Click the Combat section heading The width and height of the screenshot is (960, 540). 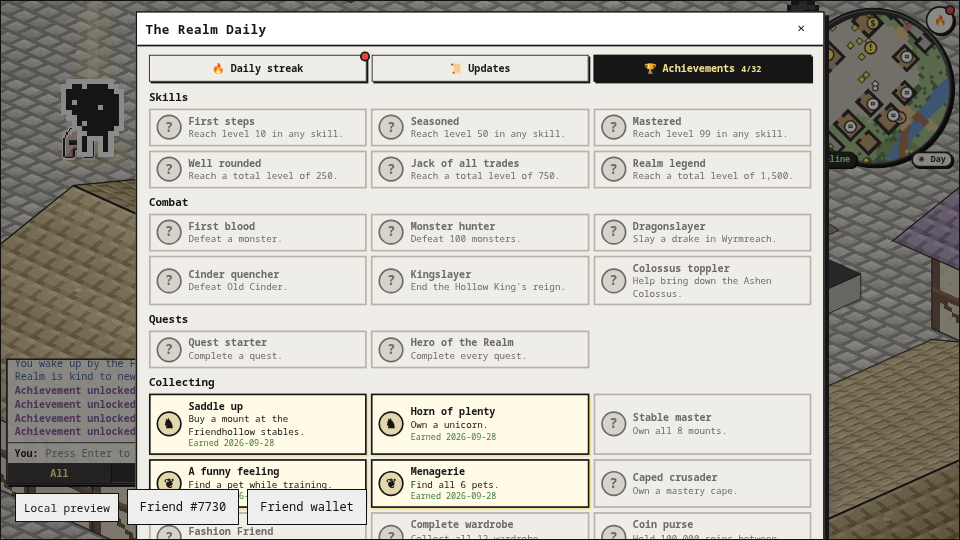168,202
